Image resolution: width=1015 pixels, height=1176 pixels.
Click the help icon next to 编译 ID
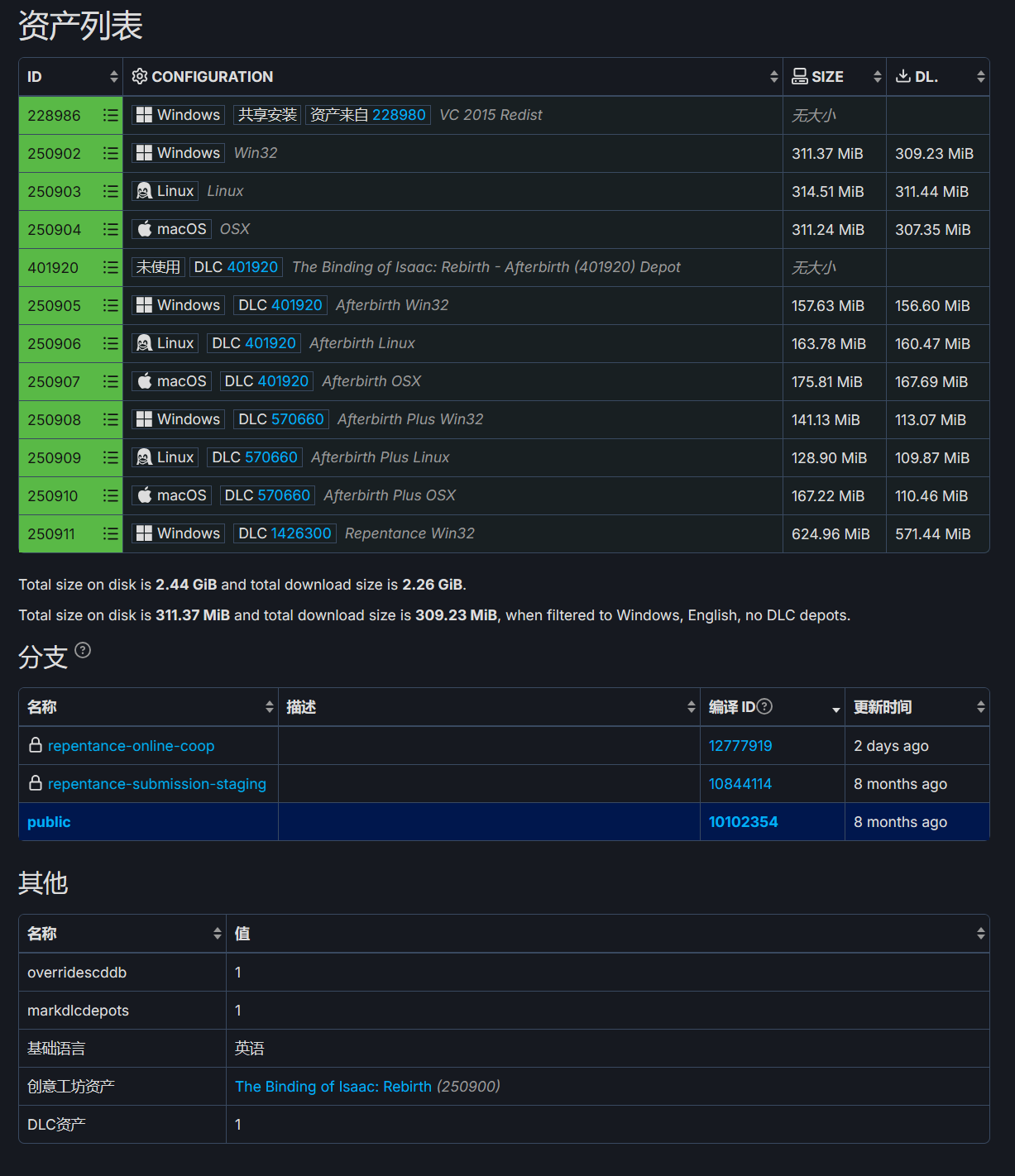764,706
